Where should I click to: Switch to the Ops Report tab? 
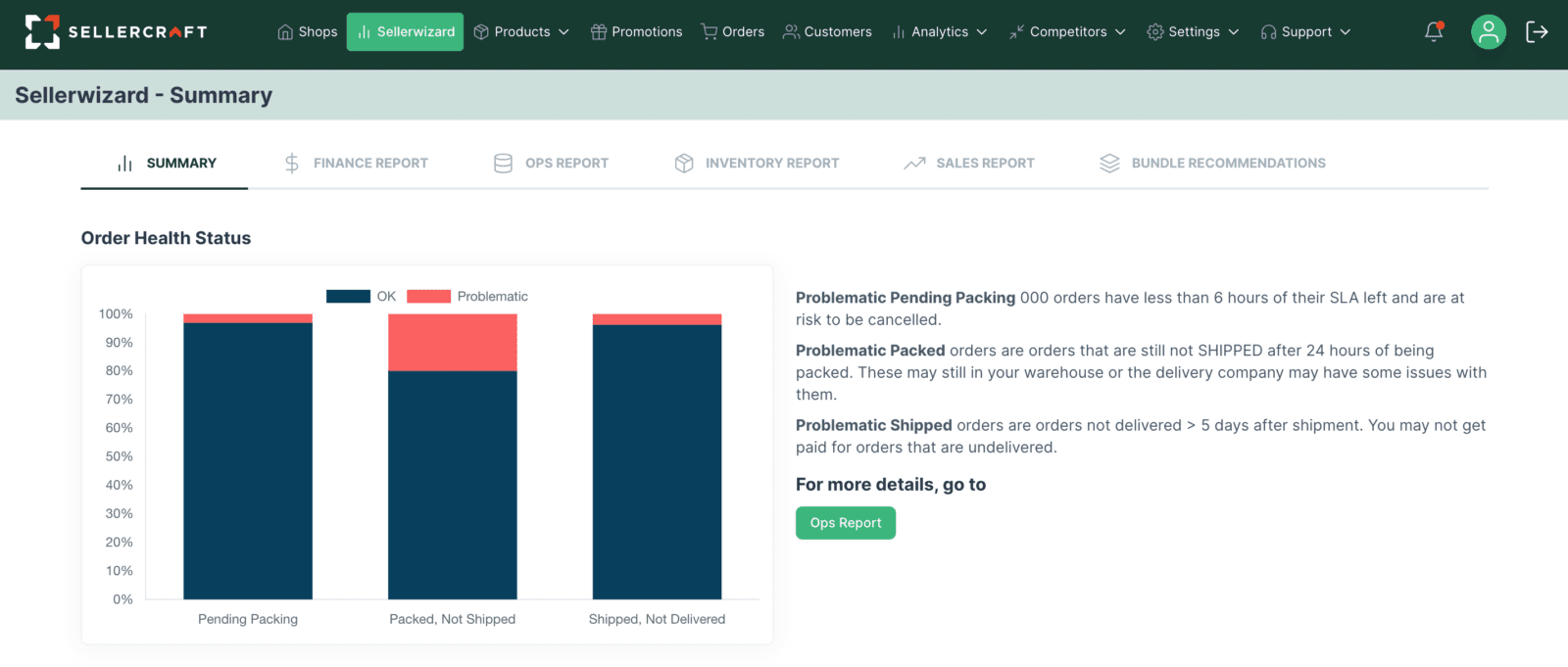click(551, 164)
